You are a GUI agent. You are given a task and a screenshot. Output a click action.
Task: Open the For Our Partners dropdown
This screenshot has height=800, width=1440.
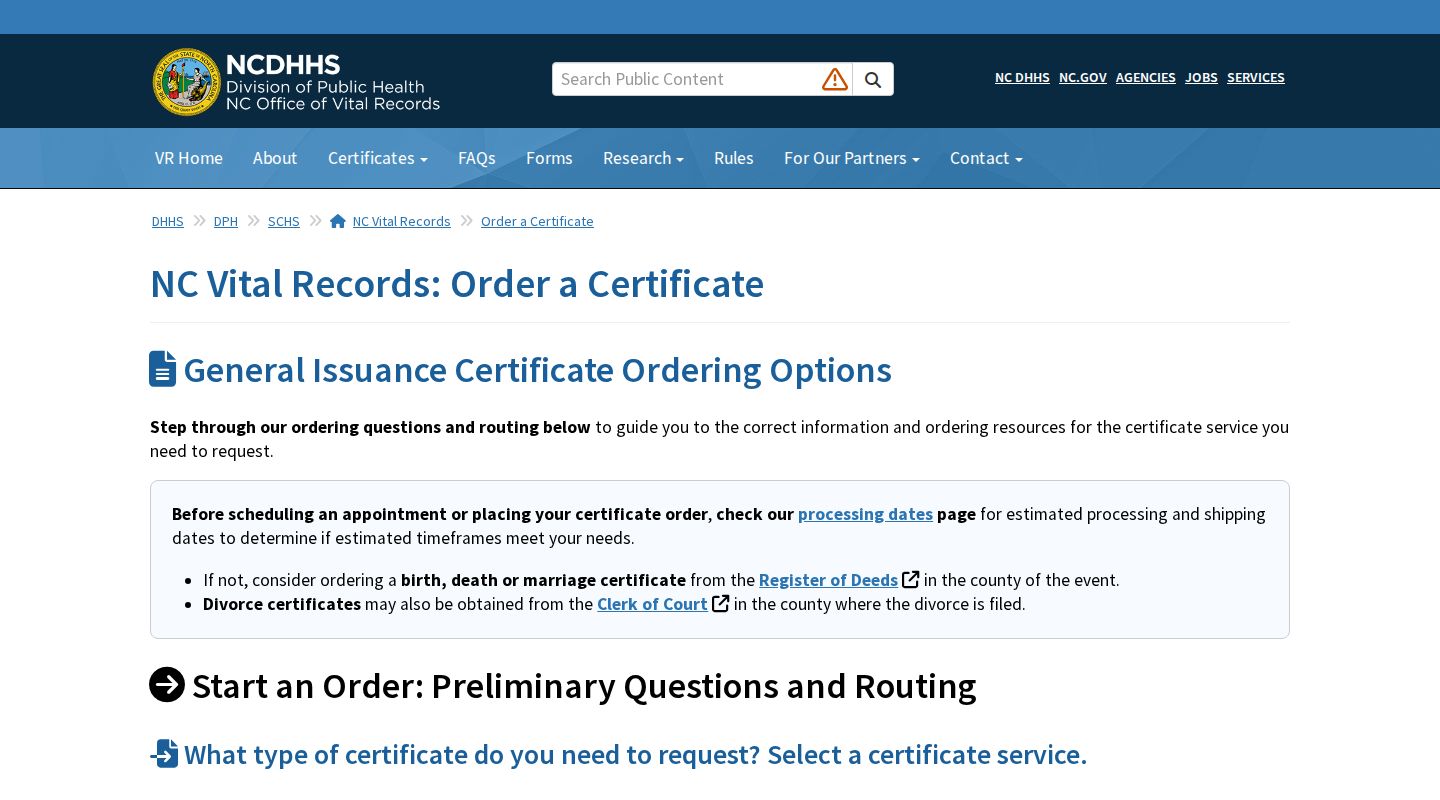coord(852,158)
